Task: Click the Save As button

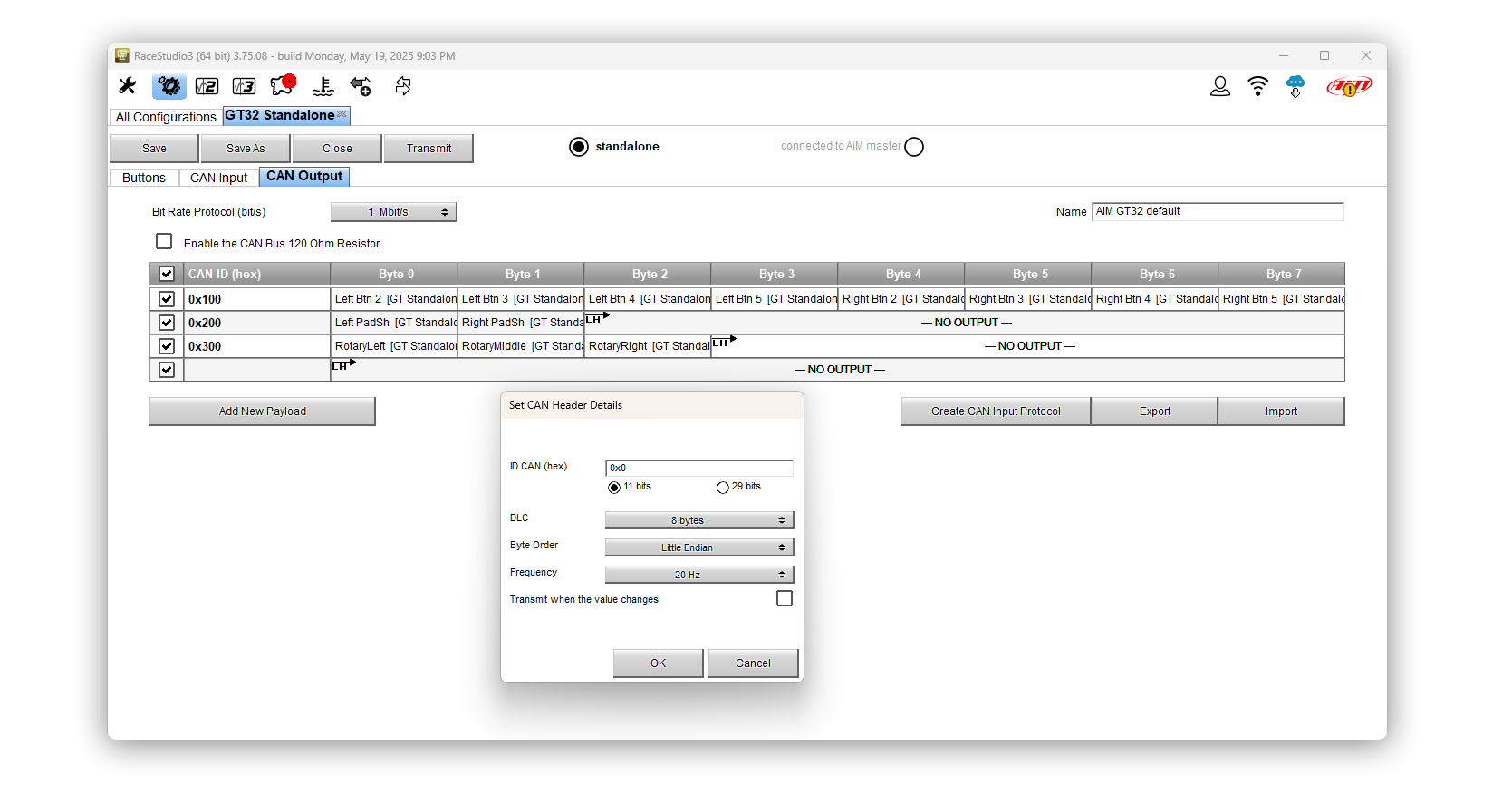Action: point(246,149)
